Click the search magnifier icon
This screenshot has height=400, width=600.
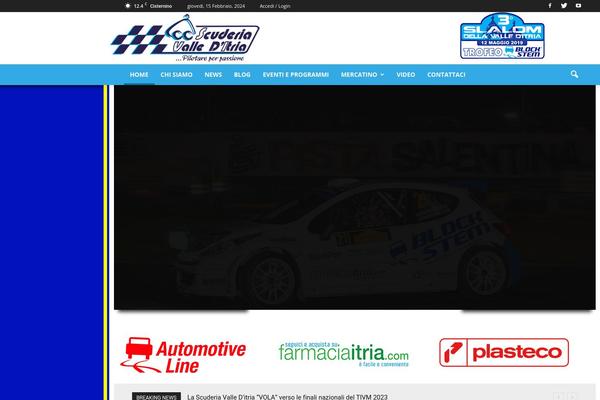pyautogui.click(x=574, y=74)
